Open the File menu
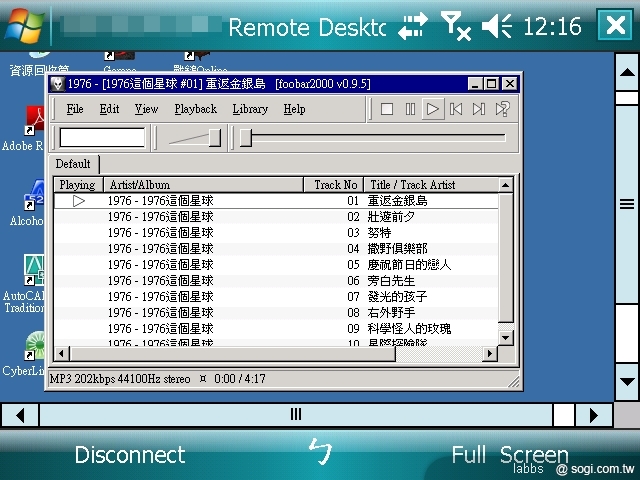Screen dimensions: 640x480 tap(75, 109)
